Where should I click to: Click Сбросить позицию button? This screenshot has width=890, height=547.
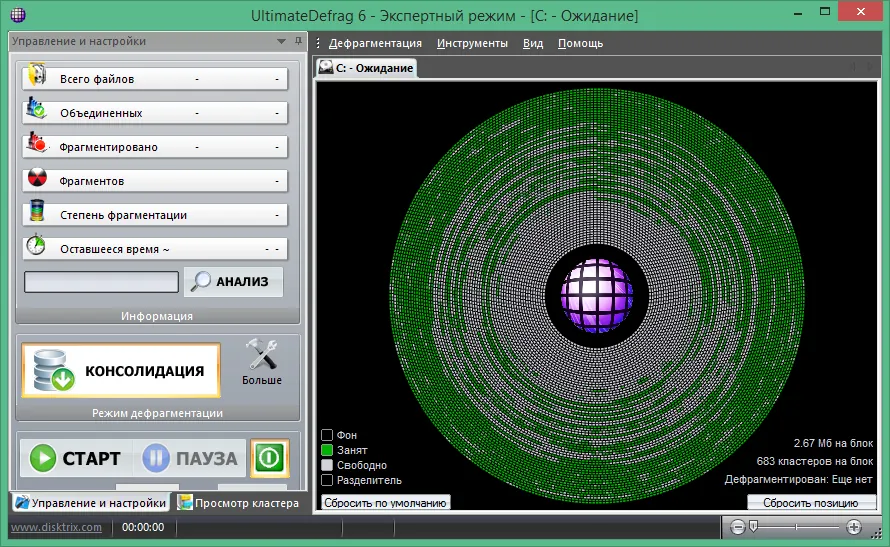click(811, 503)
